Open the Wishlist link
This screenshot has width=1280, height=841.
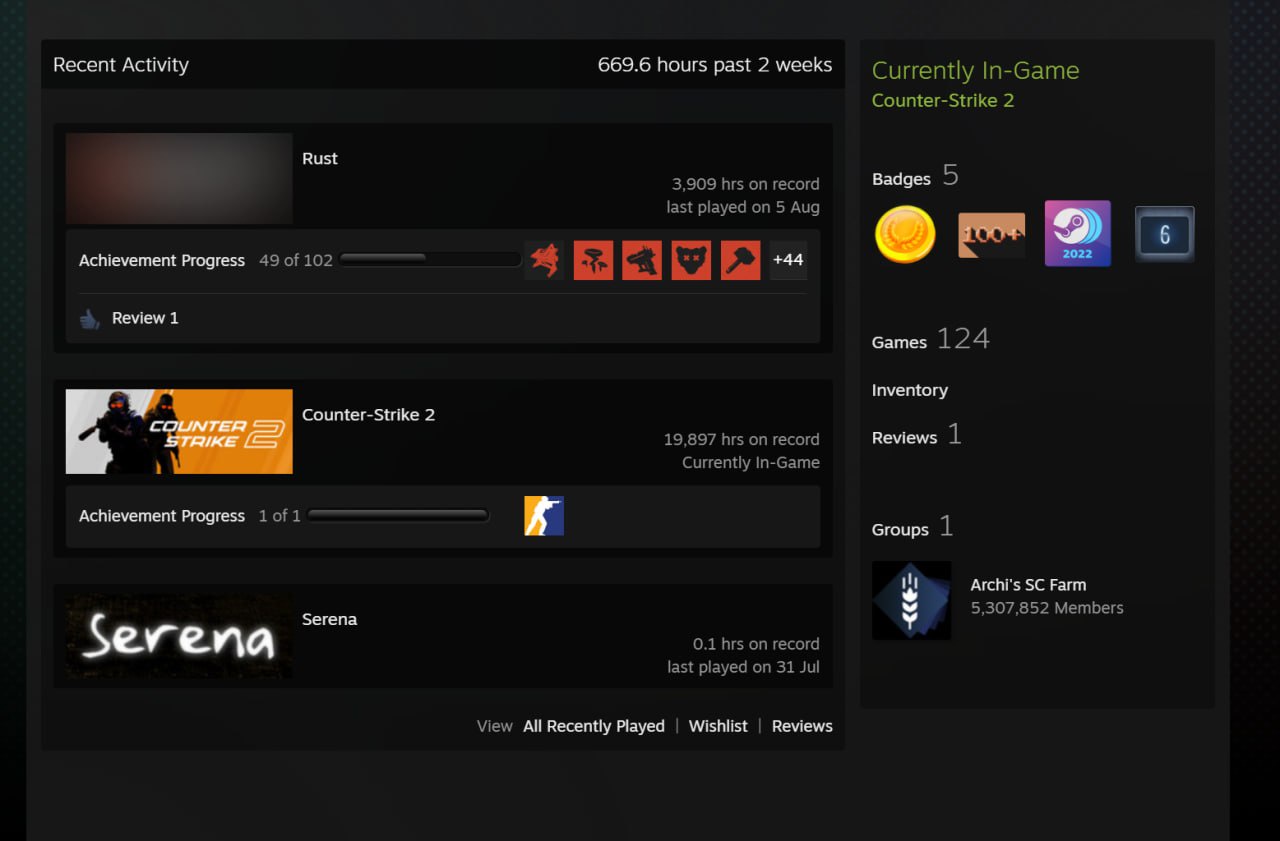pos(718,726)
